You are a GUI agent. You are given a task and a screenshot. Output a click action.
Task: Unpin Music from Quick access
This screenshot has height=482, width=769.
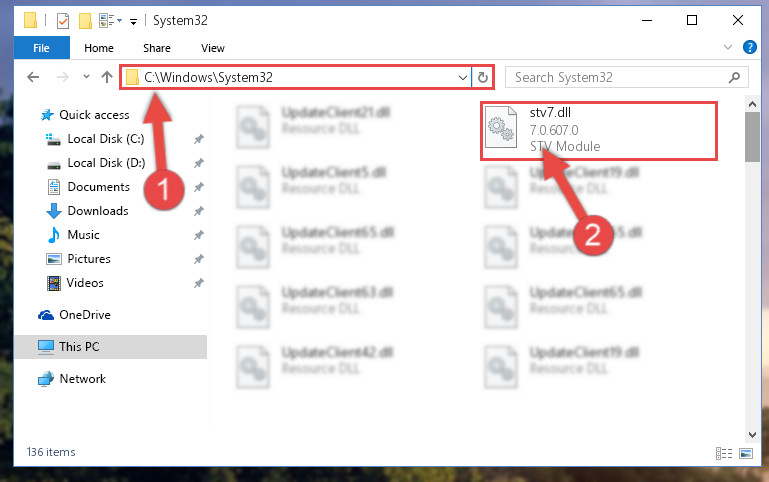pyautogui.click(x=199, y=235)
